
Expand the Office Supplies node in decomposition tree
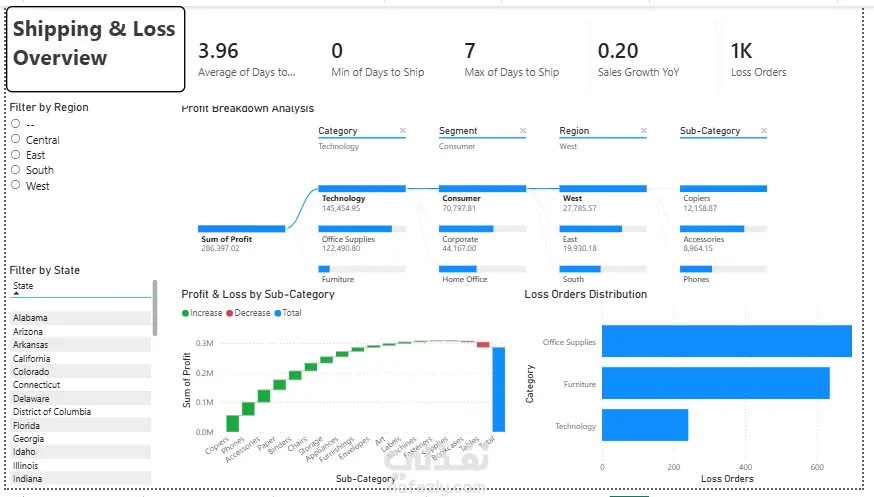[x=362, y=229]
